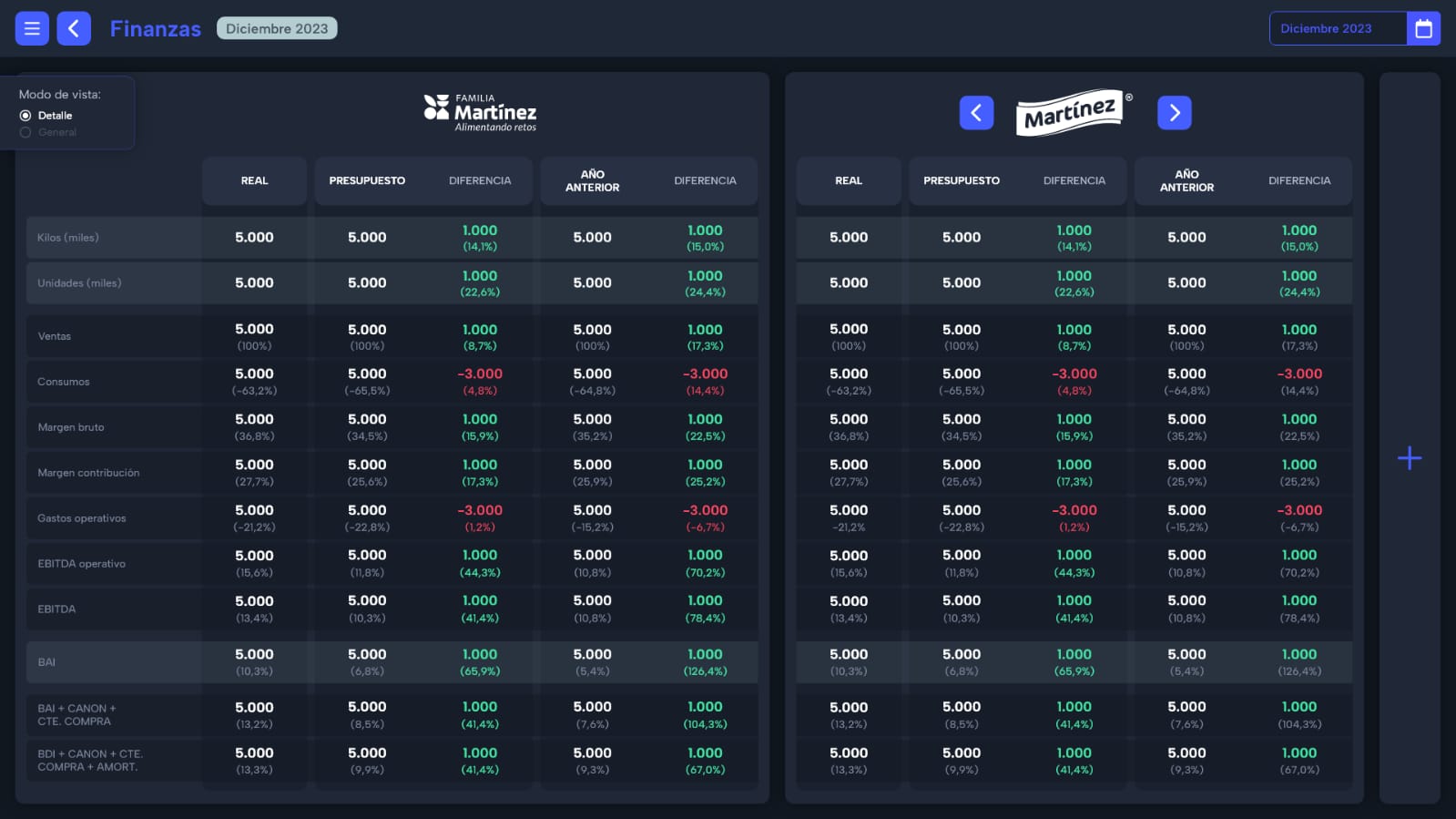Click the Diciembre 2023 date input field
1456x819 pixels.
coord(1337,28)
